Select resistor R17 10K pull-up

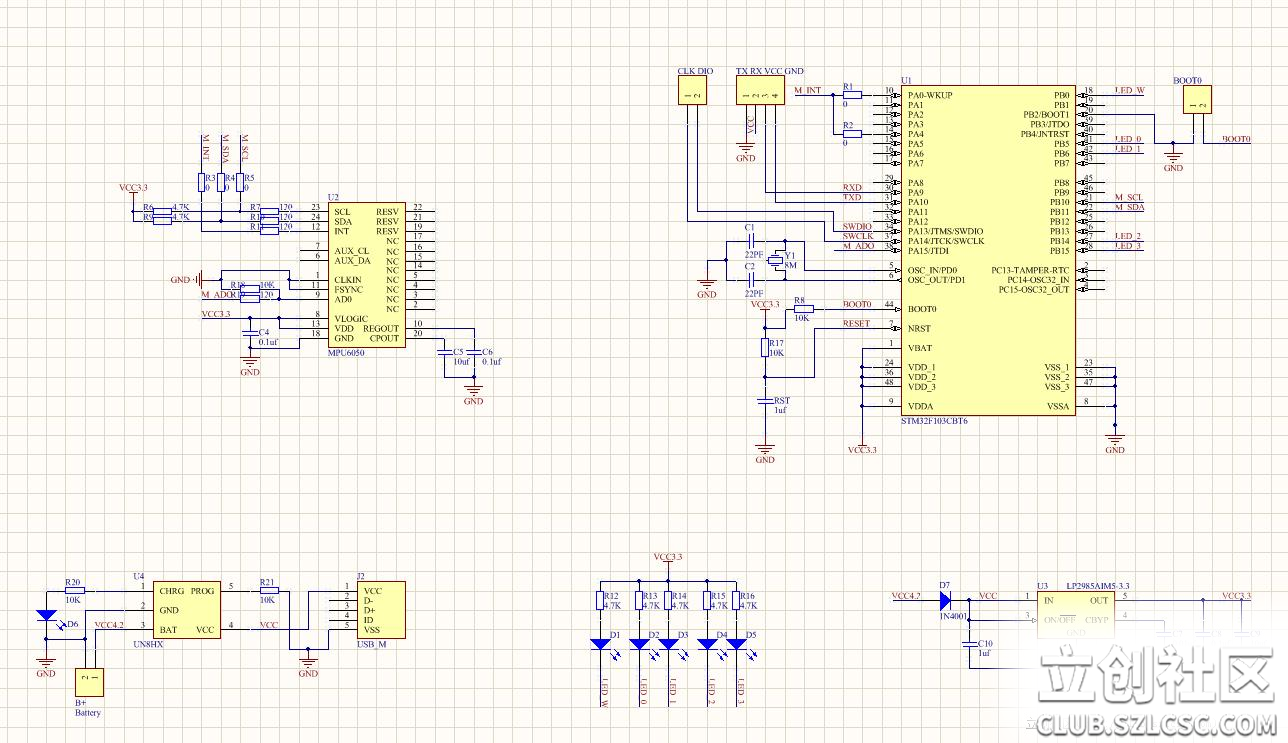coord(765,346)
